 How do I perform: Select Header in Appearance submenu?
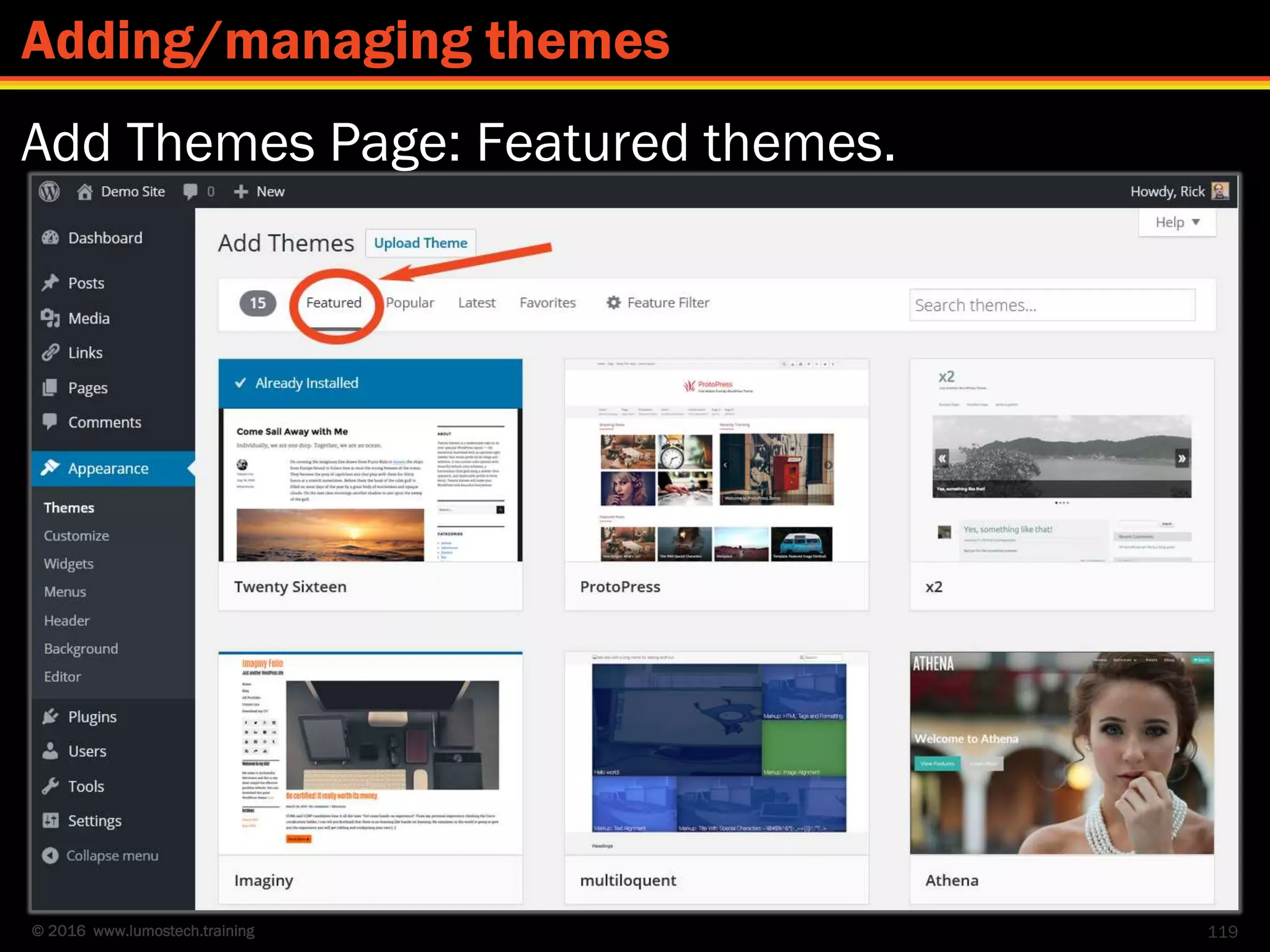click(x=66, y=620)
